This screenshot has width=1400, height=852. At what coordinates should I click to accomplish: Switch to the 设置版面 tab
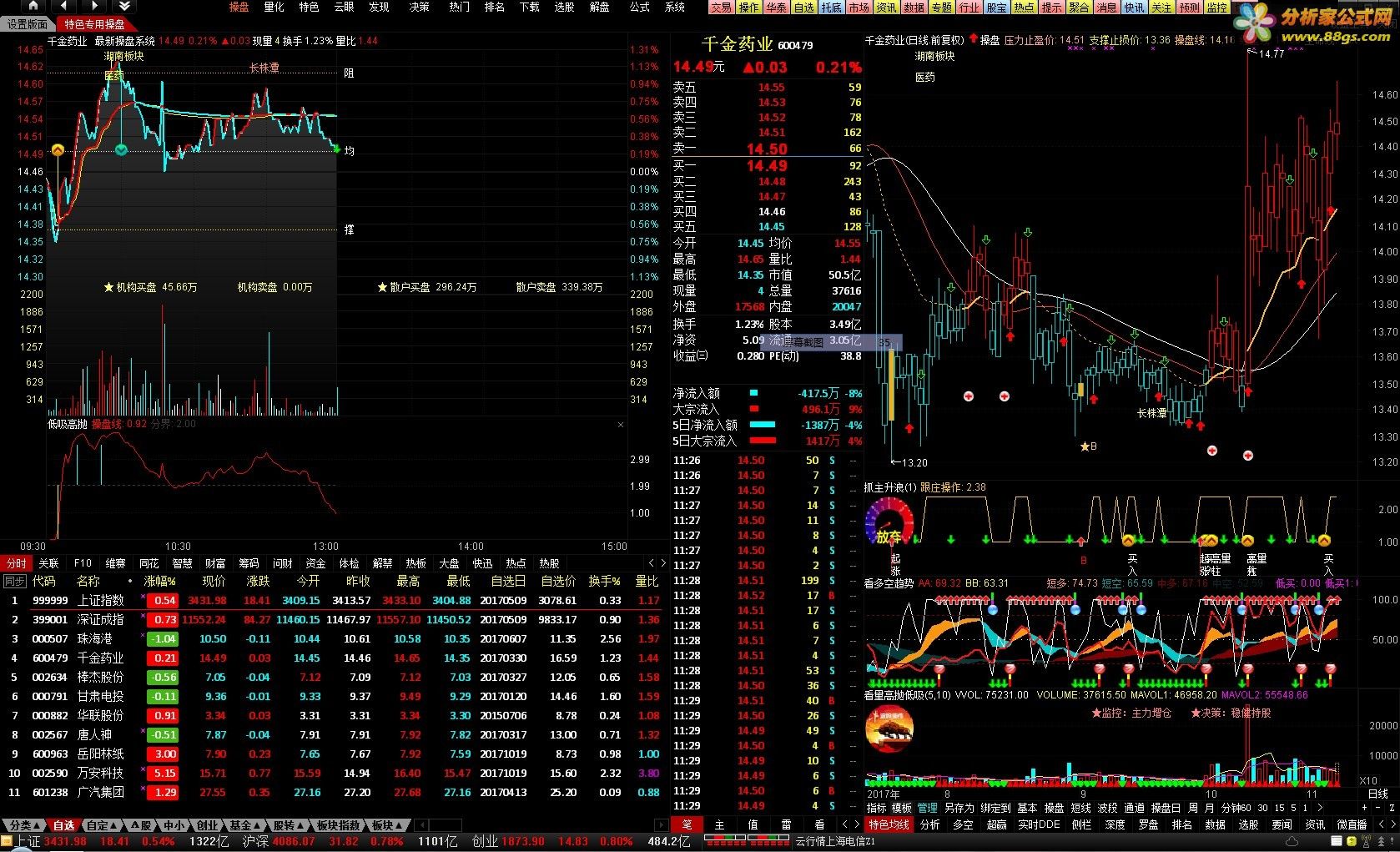28,24
